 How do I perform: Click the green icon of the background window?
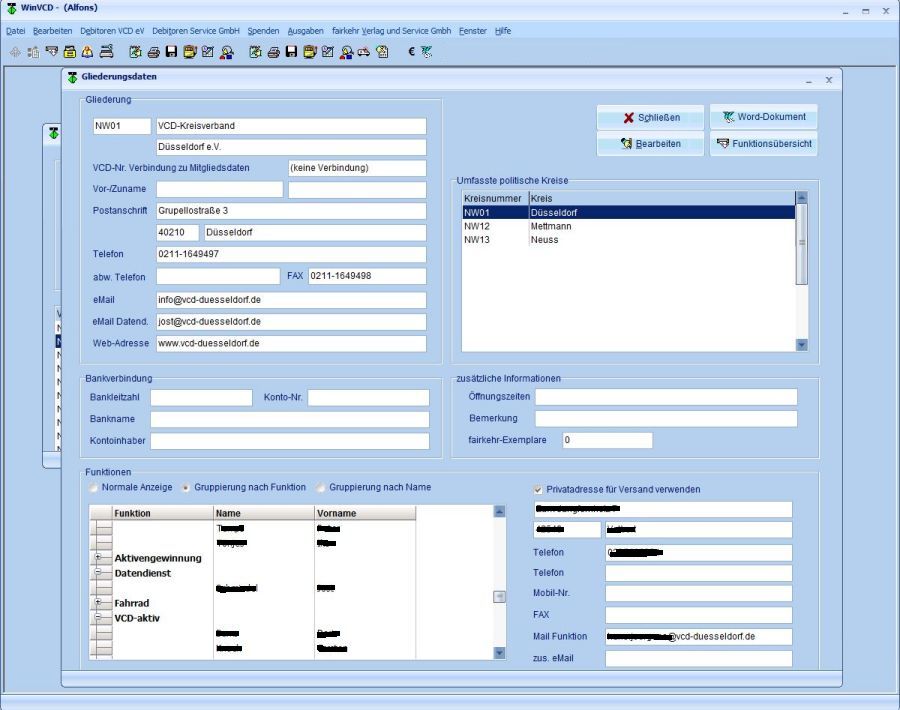click(53, 133)
